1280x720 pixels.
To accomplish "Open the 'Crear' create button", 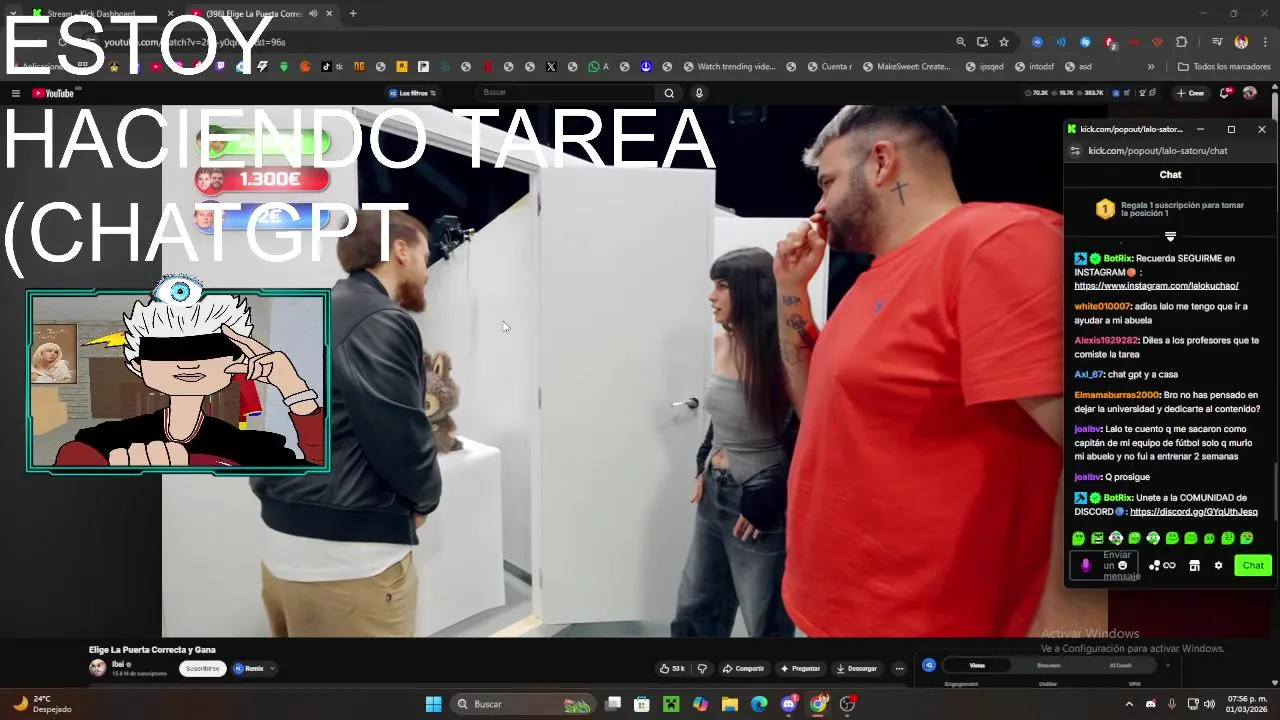I will pos(1190,93).
